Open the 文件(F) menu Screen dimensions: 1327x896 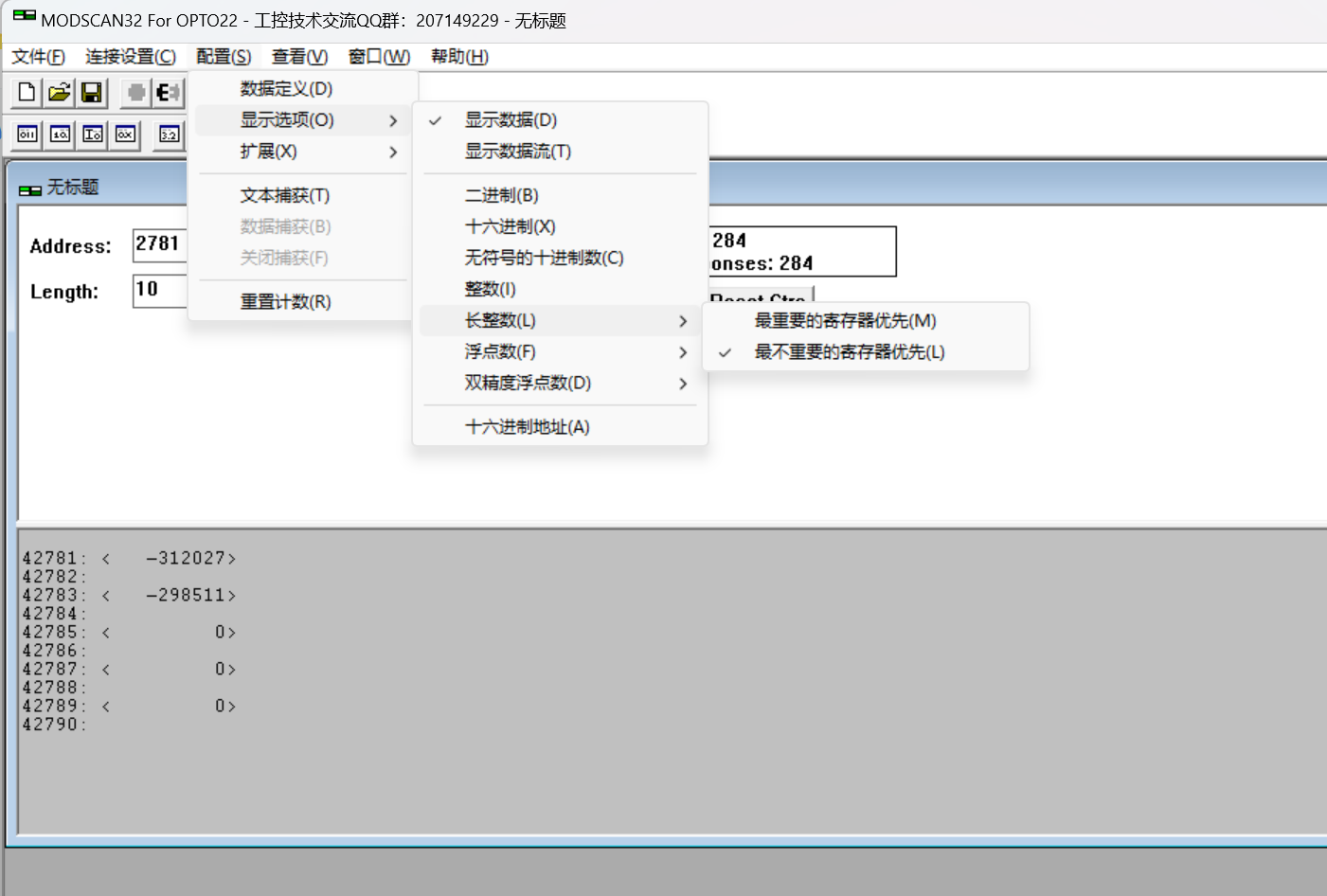(39, 57)
